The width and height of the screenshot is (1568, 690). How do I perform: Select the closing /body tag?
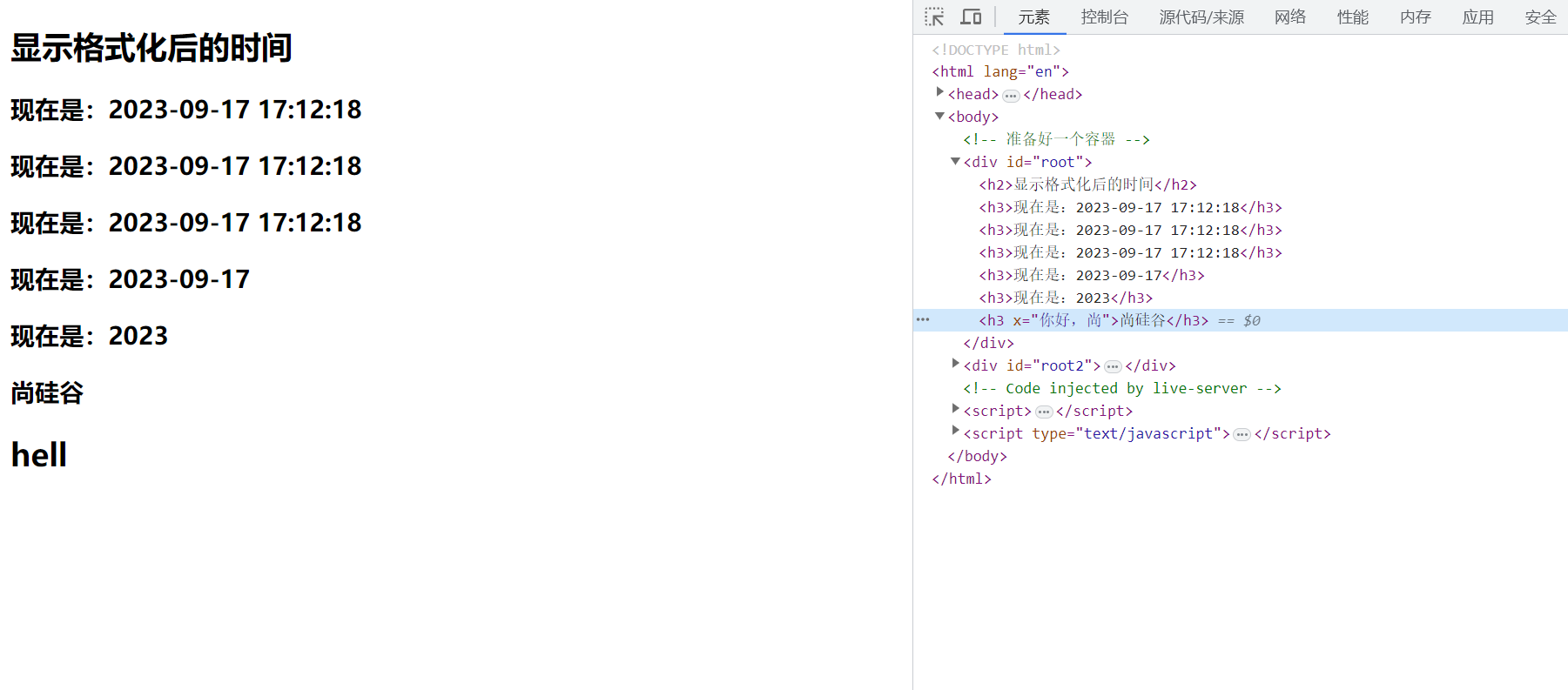click(977, 456)
